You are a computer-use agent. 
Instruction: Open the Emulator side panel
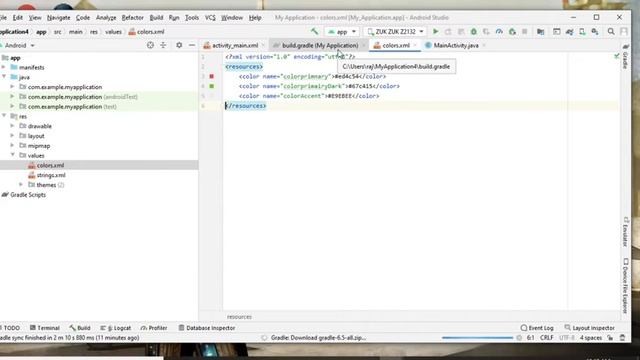625,231
